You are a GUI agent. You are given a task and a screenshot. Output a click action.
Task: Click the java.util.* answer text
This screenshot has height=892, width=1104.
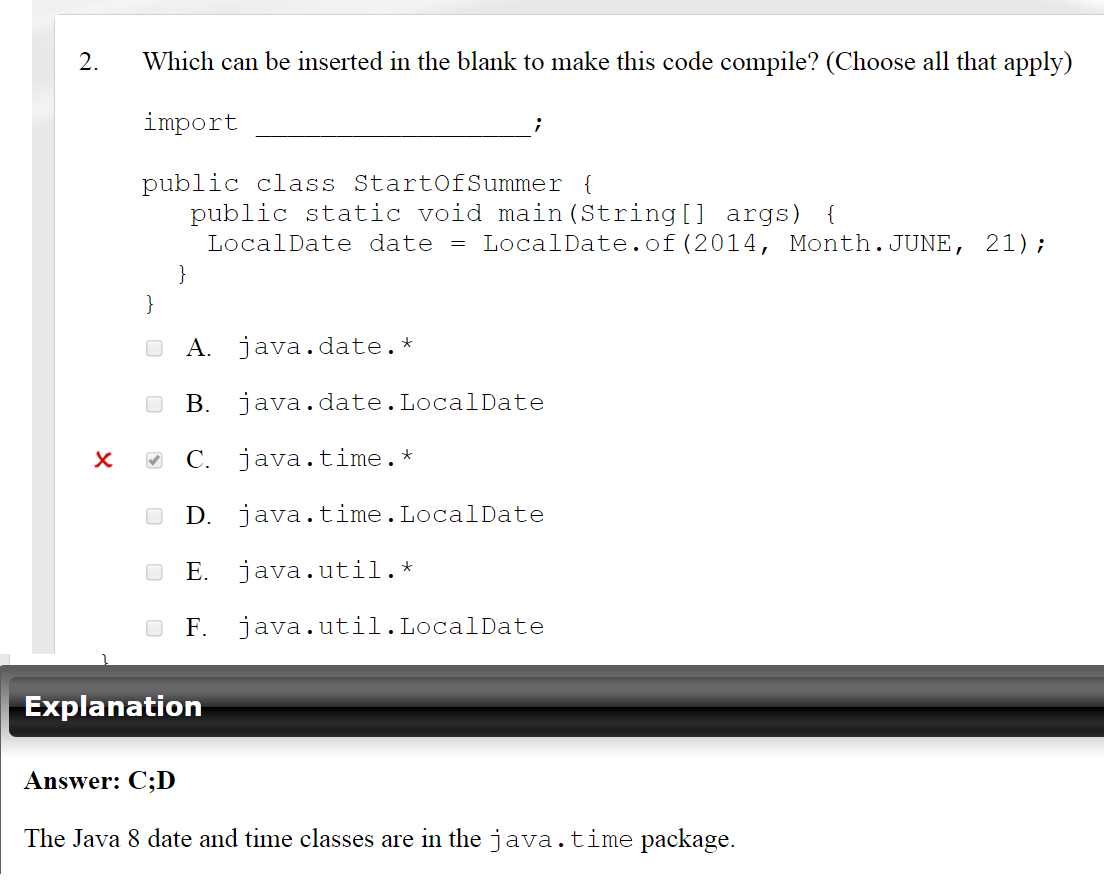326,571
